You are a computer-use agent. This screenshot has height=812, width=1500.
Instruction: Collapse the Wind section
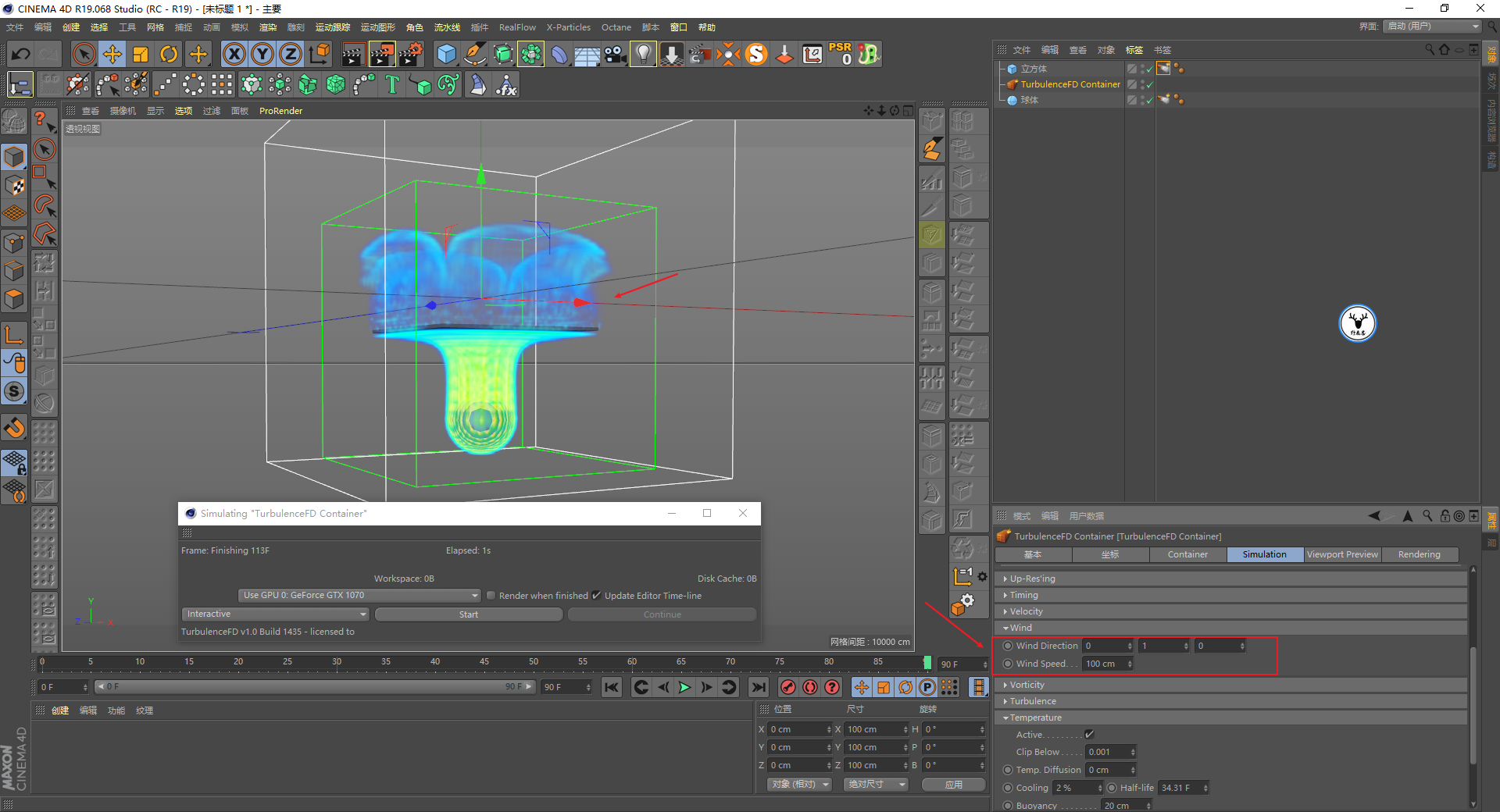coord(1020,628)
